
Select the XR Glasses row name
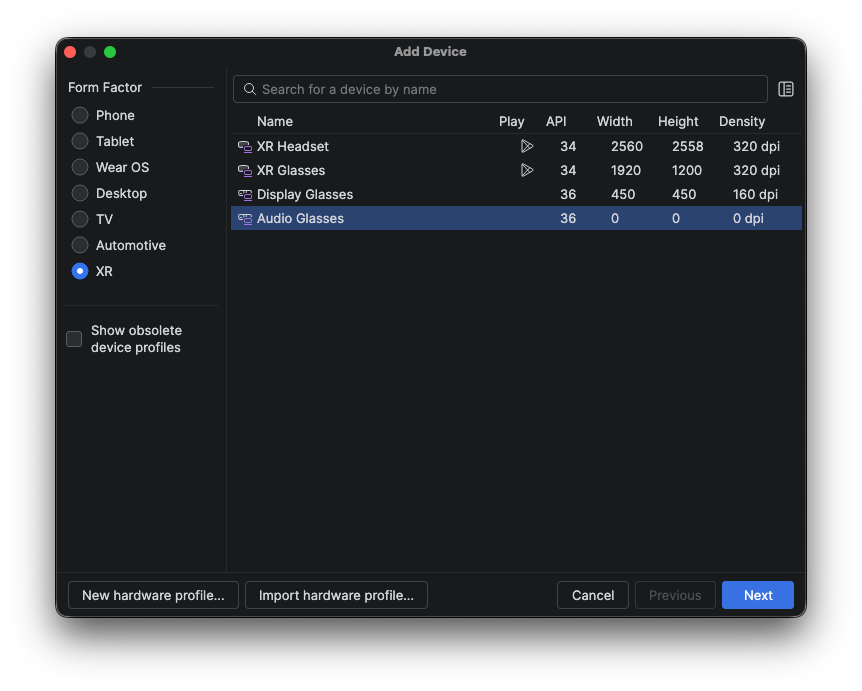click(x=291, y=171)
